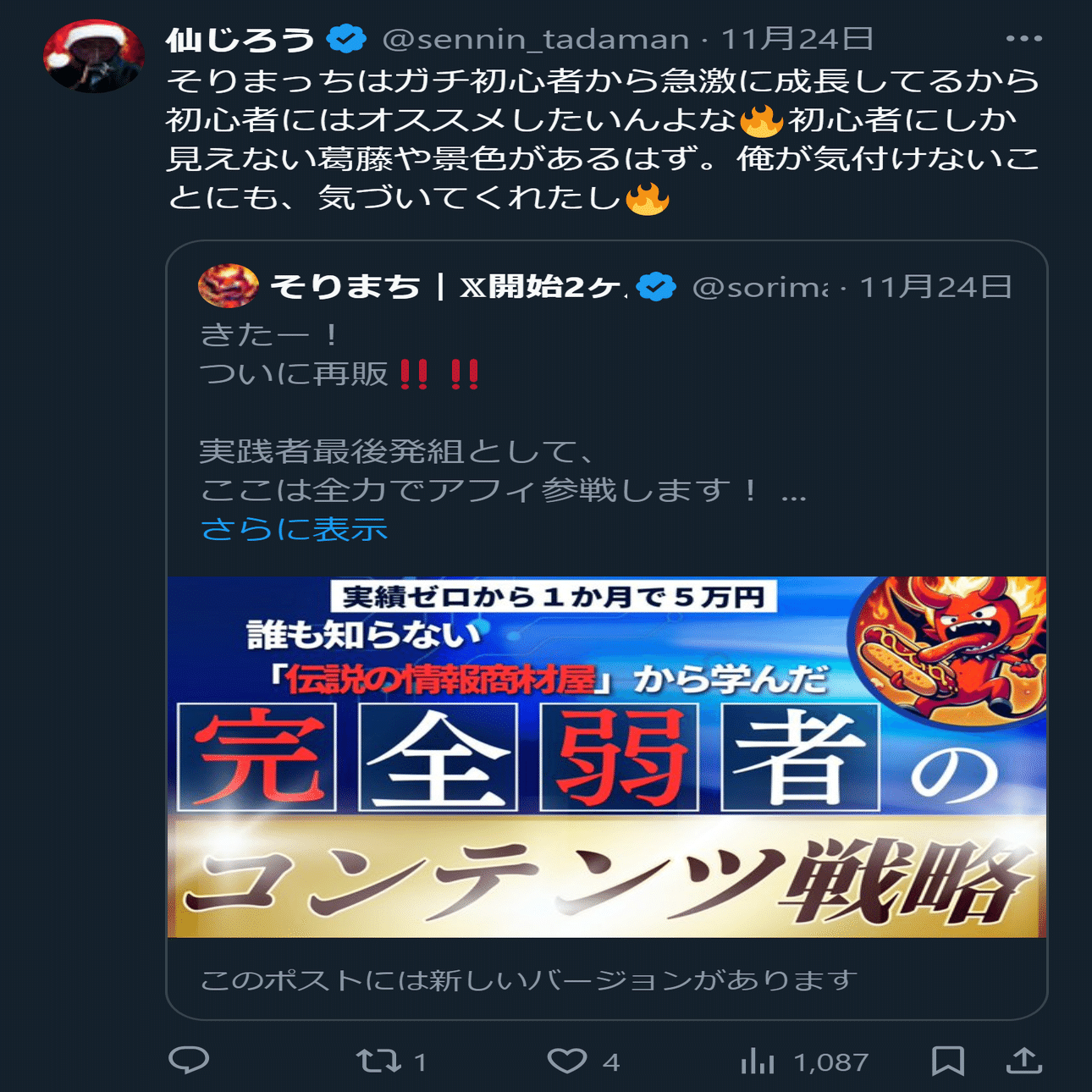Expand quoted post with さらに表示
Viewport: 1092px width, 1092px height.
pyautogui.click(x=294, y=529)
